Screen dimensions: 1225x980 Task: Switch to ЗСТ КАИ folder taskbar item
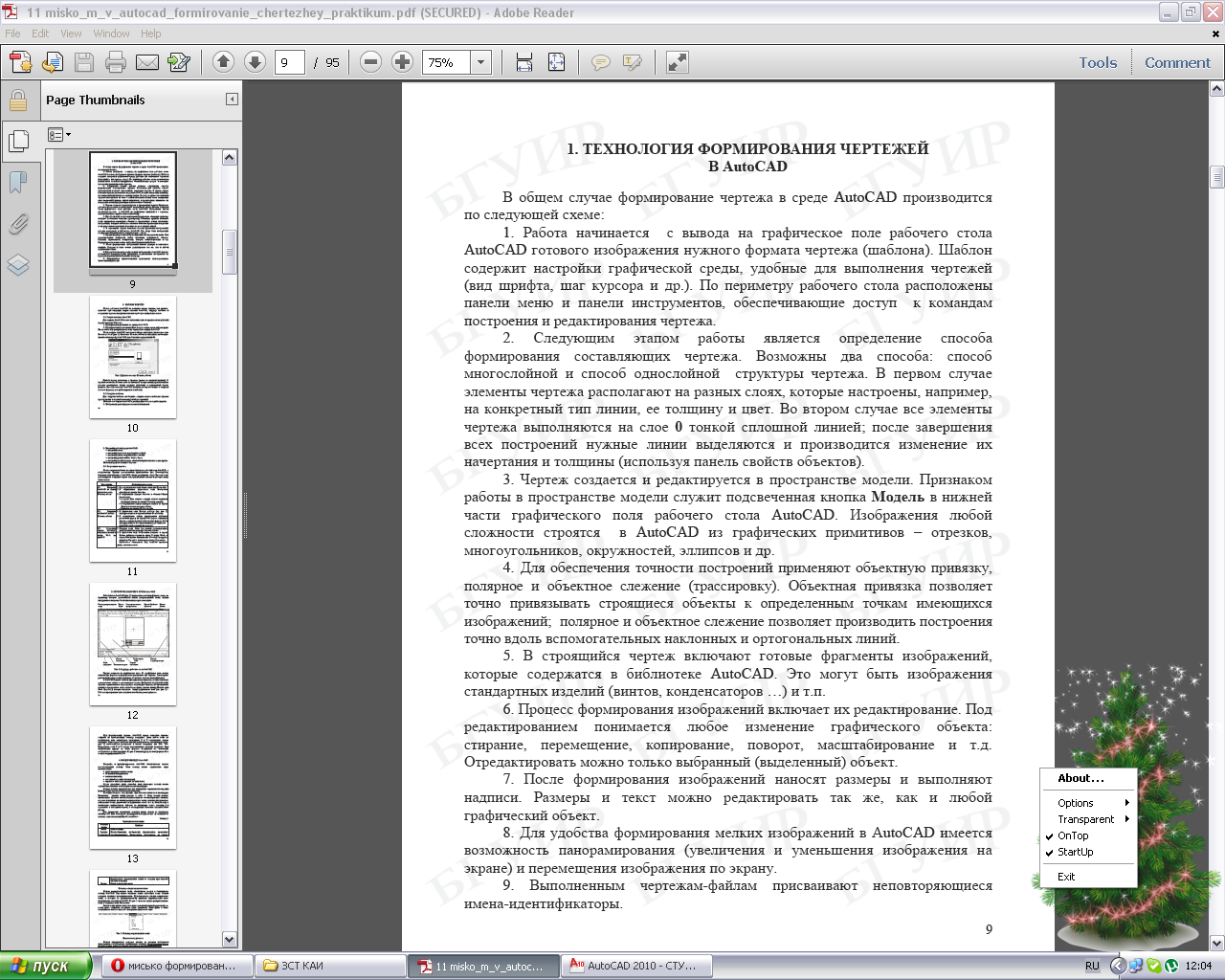point(330,966)
